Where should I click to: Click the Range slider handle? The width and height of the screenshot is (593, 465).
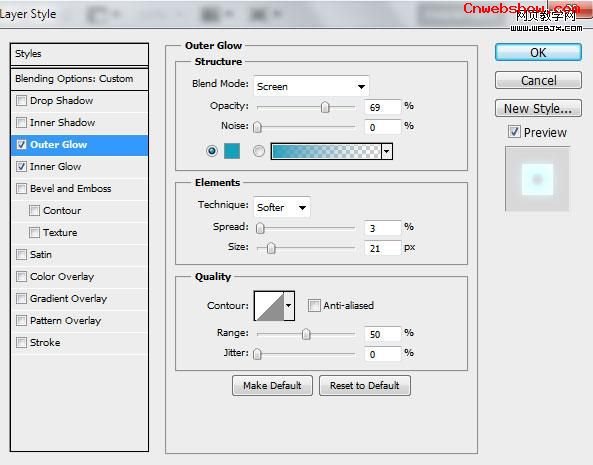306,334
